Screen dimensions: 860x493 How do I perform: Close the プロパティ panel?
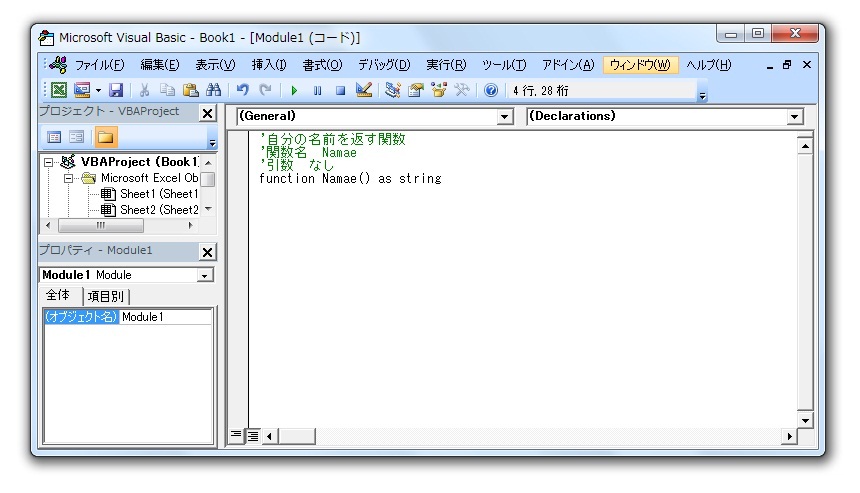tap(207, 252)
